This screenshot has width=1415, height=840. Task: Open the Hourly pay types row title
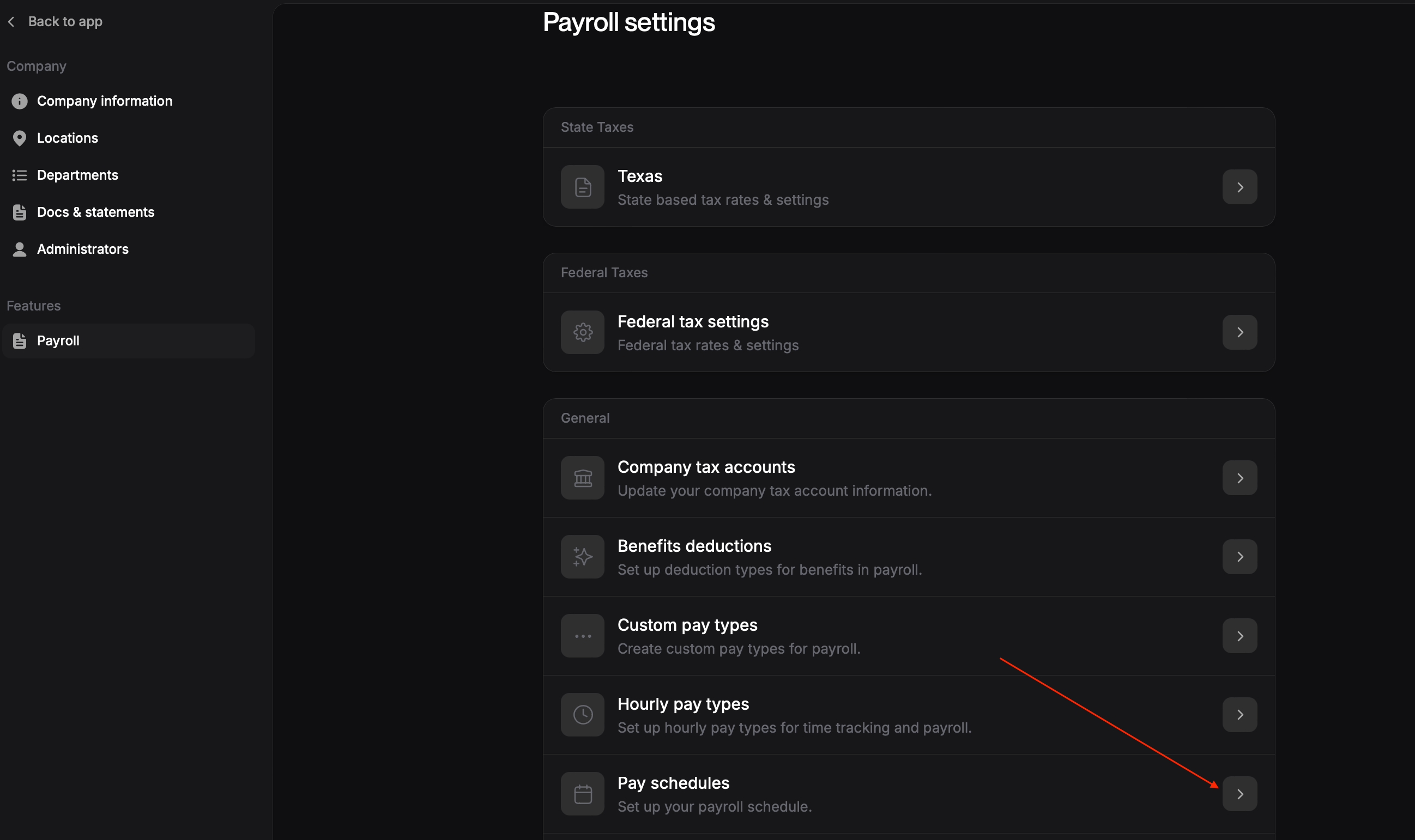pyautogui.click(x=683, y=704)
